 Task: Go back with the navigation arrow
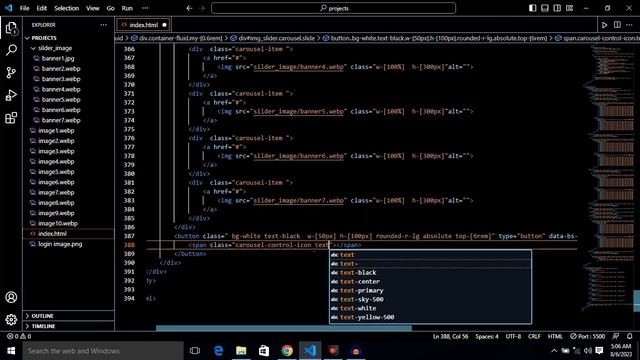pos(189,8)
